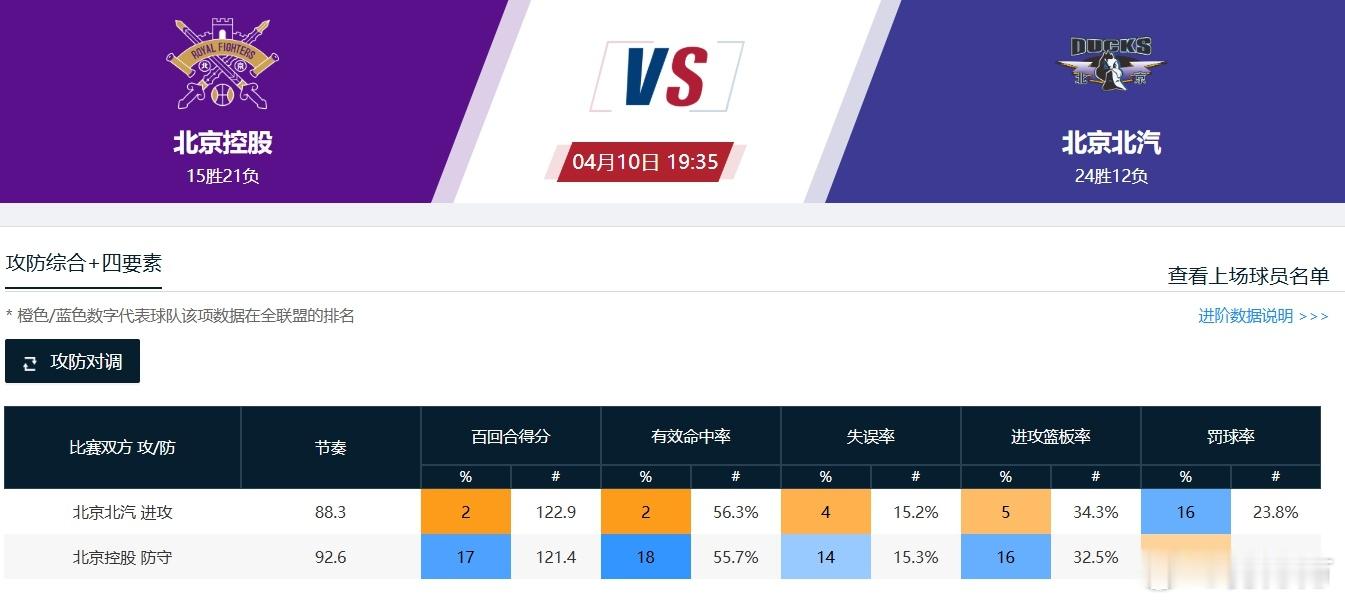Click the 百回合得分 column header
The height and width of the screenshot is (604, 1345).
[510, 436]
